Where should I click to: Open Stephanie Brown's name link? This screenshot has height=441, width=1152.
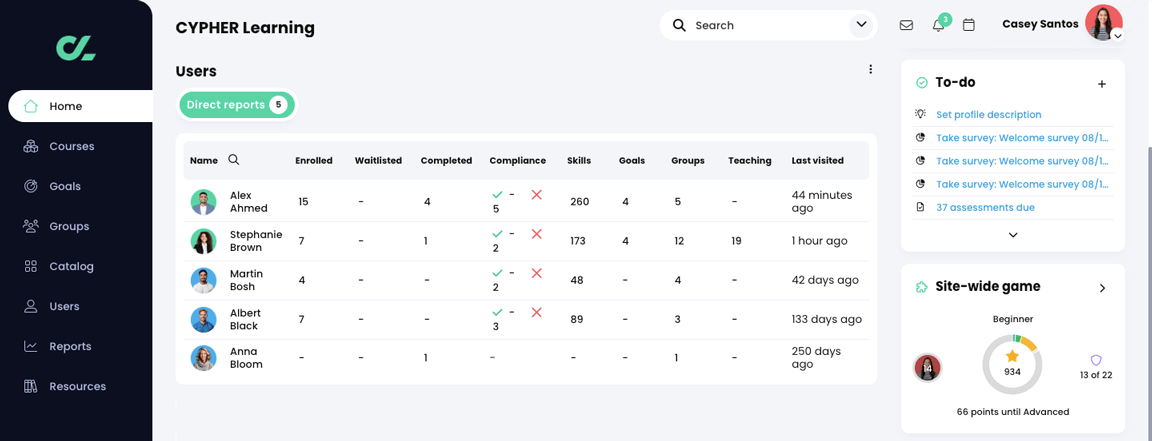pyautogui.click(x=256, y=241)
